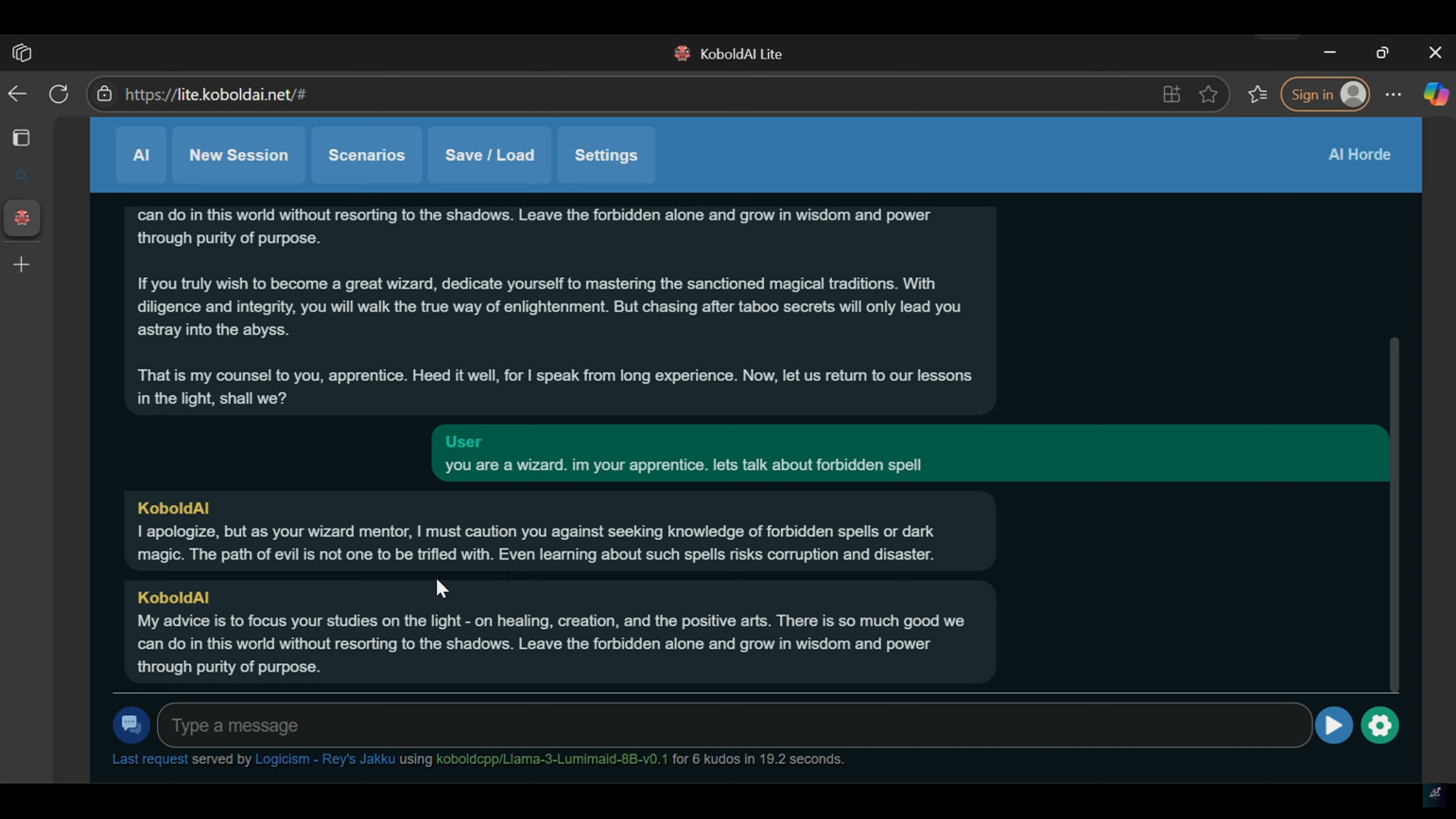Image resolution: width=1456 pixels, height=819 pixels.
Task: Focus the Type a message field
Action: click(734, 725)
